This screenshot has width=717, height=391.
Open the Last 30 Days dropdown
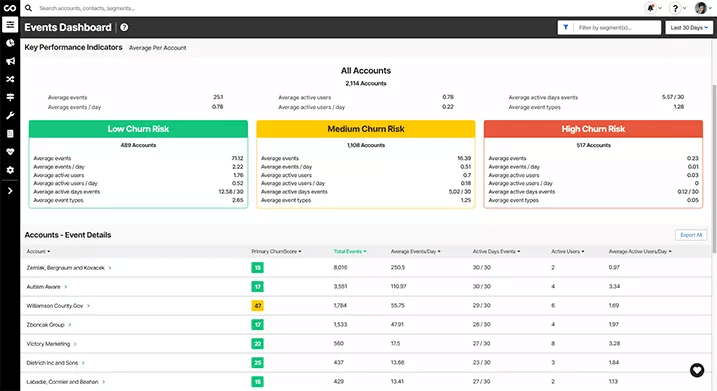(x=689, y=27)
